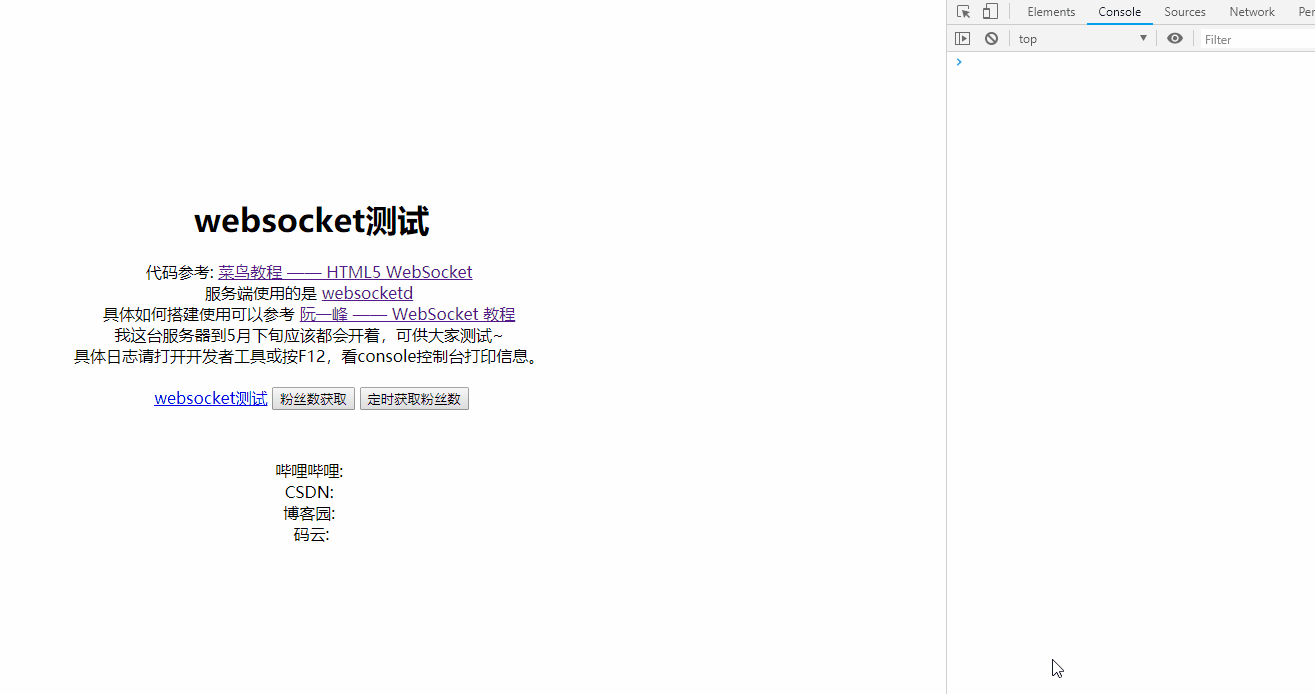The image size is (1315, 694).
Task: Click the line mentioning F12 and console
Action: tap(309, 356)
